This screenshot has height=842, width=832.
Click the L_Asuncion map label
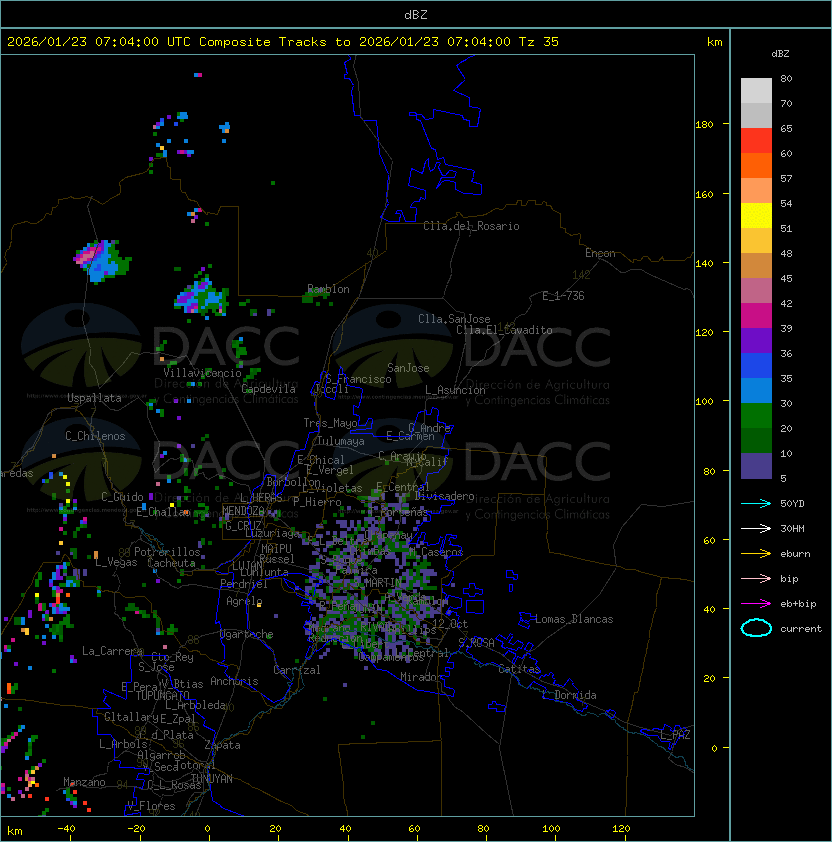[455, 390]
